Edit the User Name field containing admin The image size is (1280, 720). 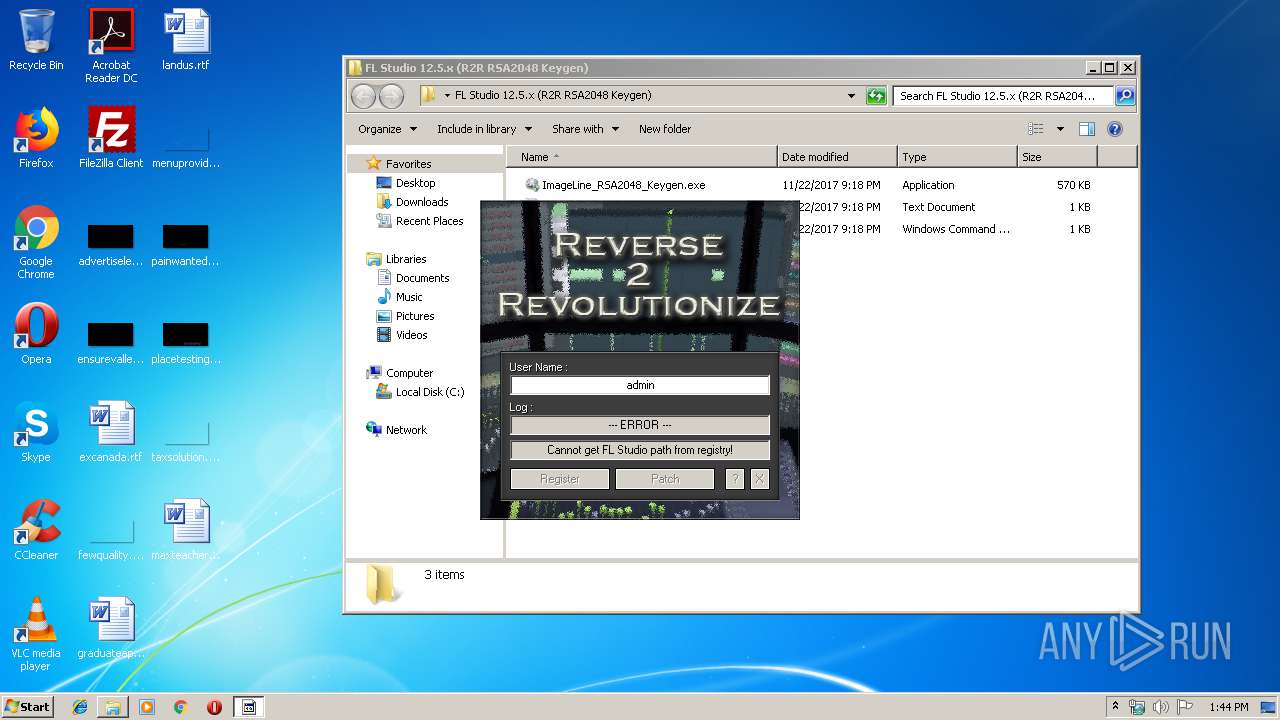tap(640, 385)
